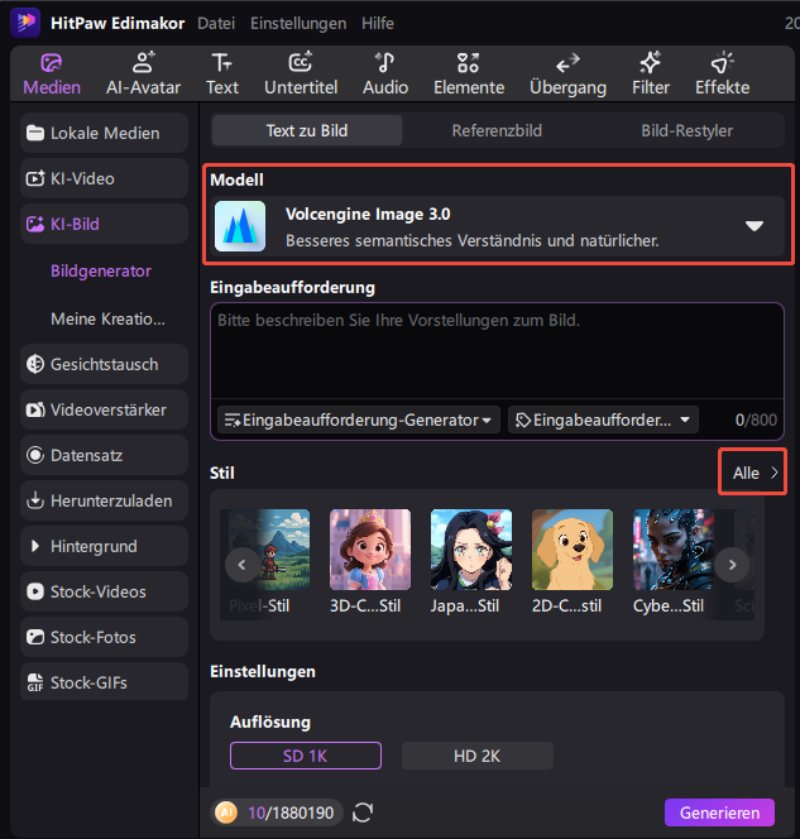The width and height of the screenshot is (800, 839).
Task: Switch to Referenzbild tab
Action: [x=497, y=131]
